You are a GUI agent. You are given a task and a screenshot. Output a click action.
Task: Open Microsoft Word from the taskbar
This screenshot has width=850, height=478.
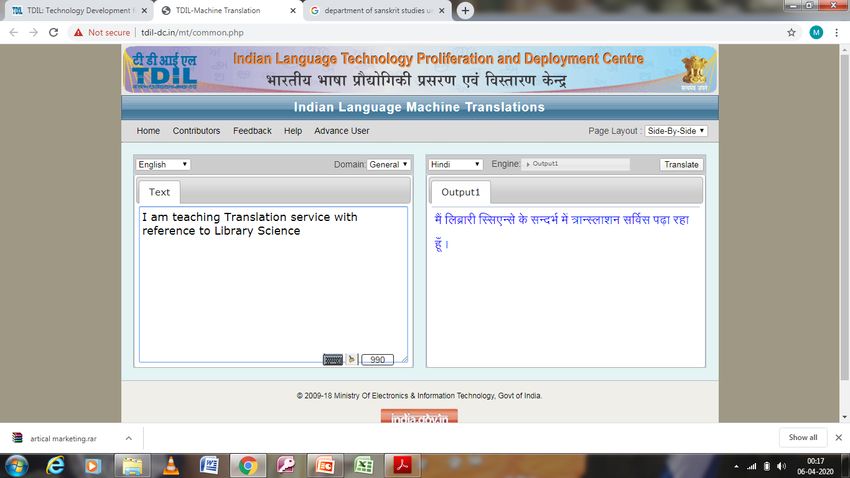click(209, 466)
